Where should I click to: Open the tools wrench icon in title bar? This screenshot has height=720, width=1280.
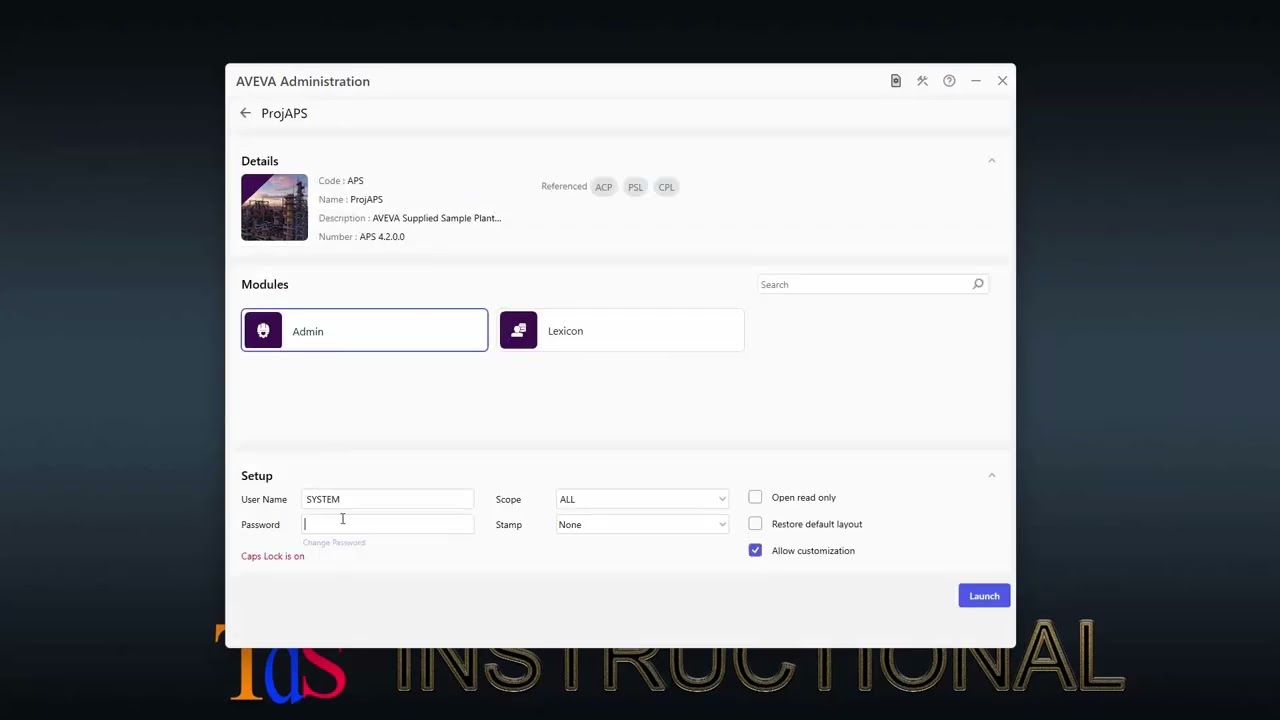(922, 81)
